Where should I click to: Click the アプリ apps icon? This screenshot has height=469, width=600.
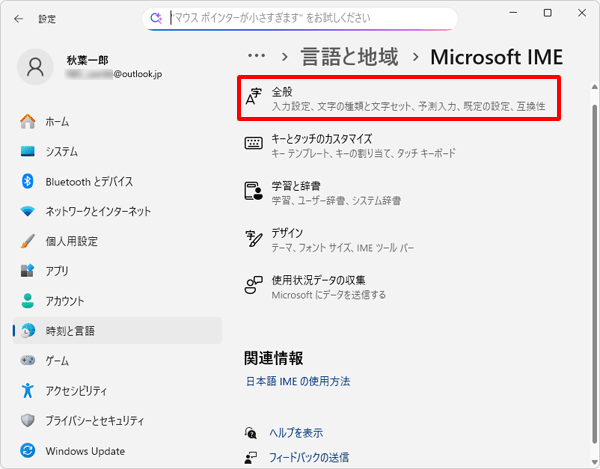tap(28, 271)
